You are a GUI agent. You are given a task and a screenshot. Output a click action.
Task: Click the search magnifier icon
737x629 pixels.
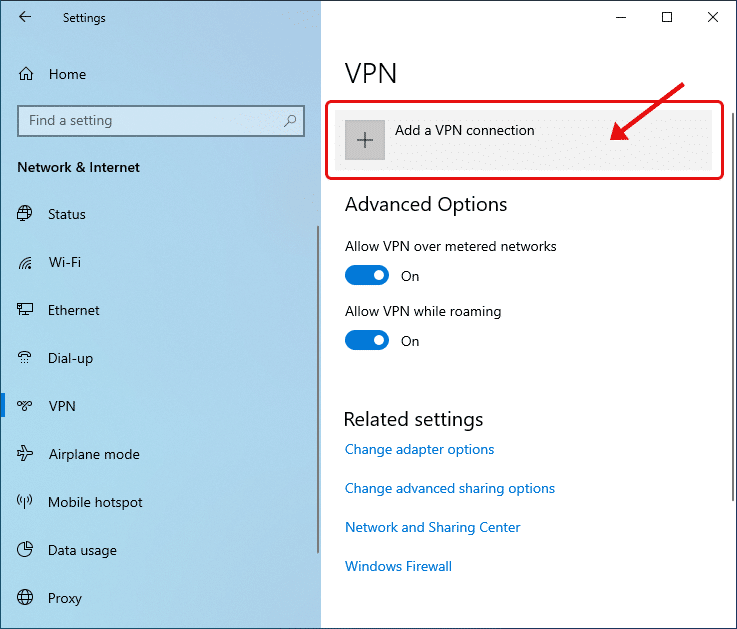click(x=291, y=121)
